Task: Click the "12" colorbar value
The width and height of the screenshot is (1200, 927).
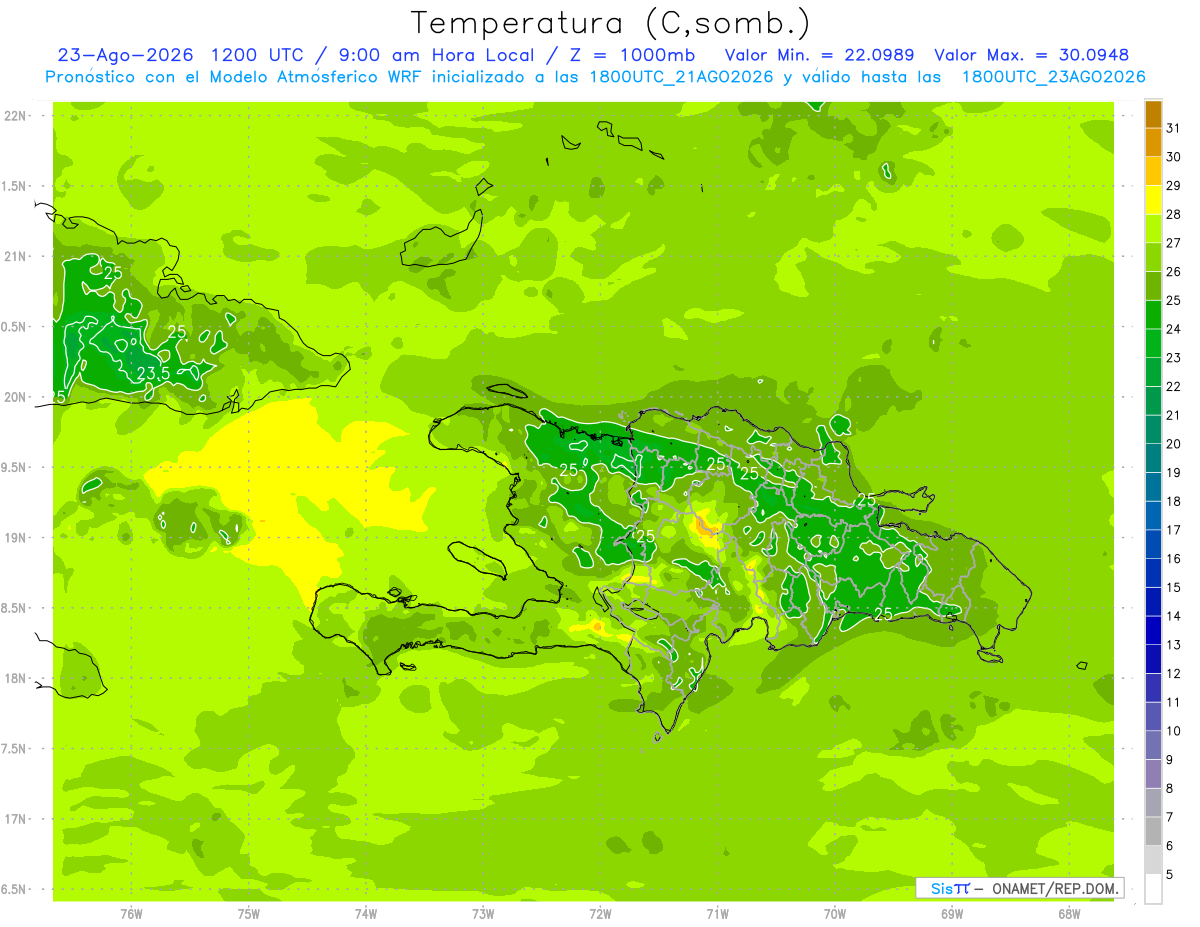Action: coord(1173,674)
